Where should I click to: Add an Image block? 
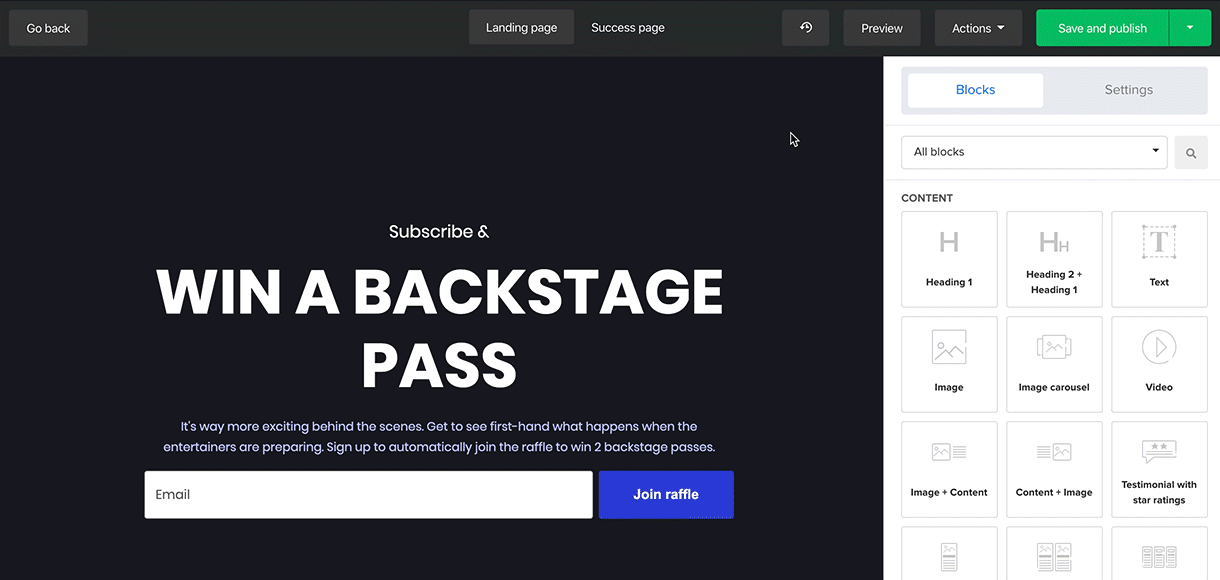pyautogui.click(x=949, y=363)
